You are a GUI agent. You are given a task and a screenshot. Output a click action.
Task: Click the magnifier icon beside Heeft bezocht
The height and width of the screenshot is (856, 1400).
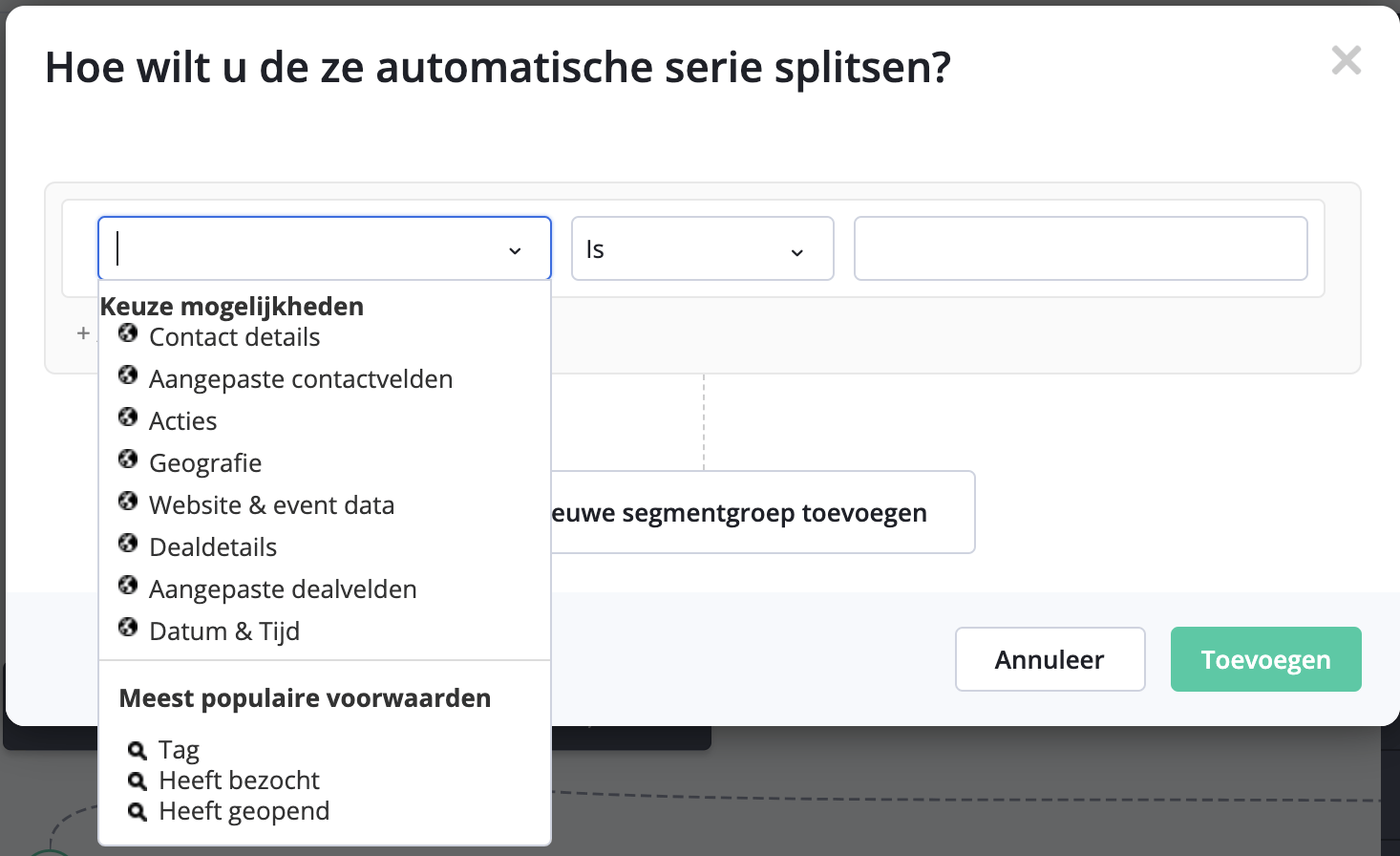136,780
